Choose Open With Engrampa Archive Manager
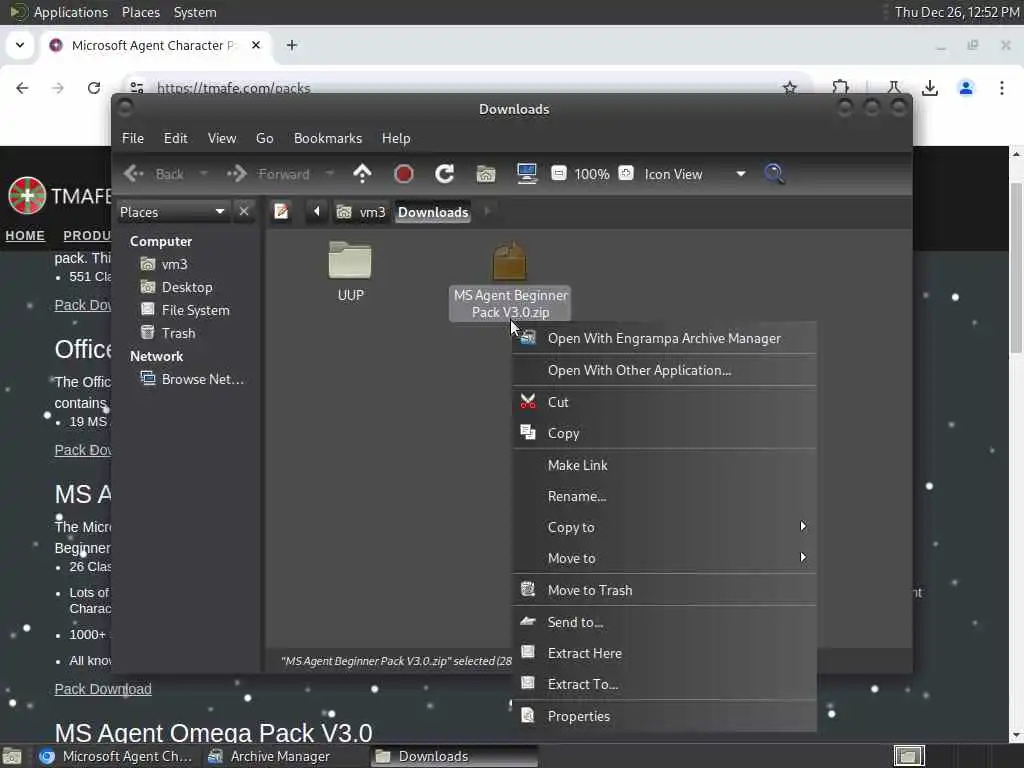Viewport: 1024px width, 768px height. (x=665, y=338)
